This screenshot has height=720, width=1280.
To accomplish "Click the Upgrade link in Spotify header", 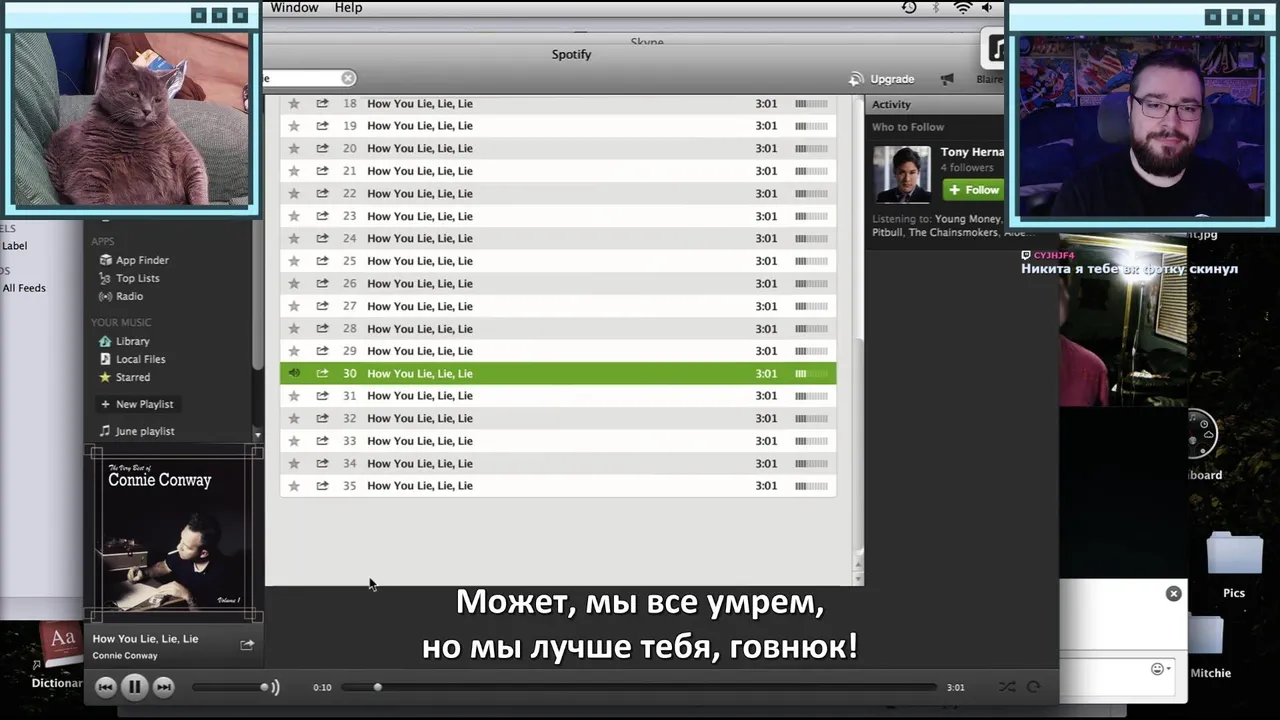I will click(892, 79).
